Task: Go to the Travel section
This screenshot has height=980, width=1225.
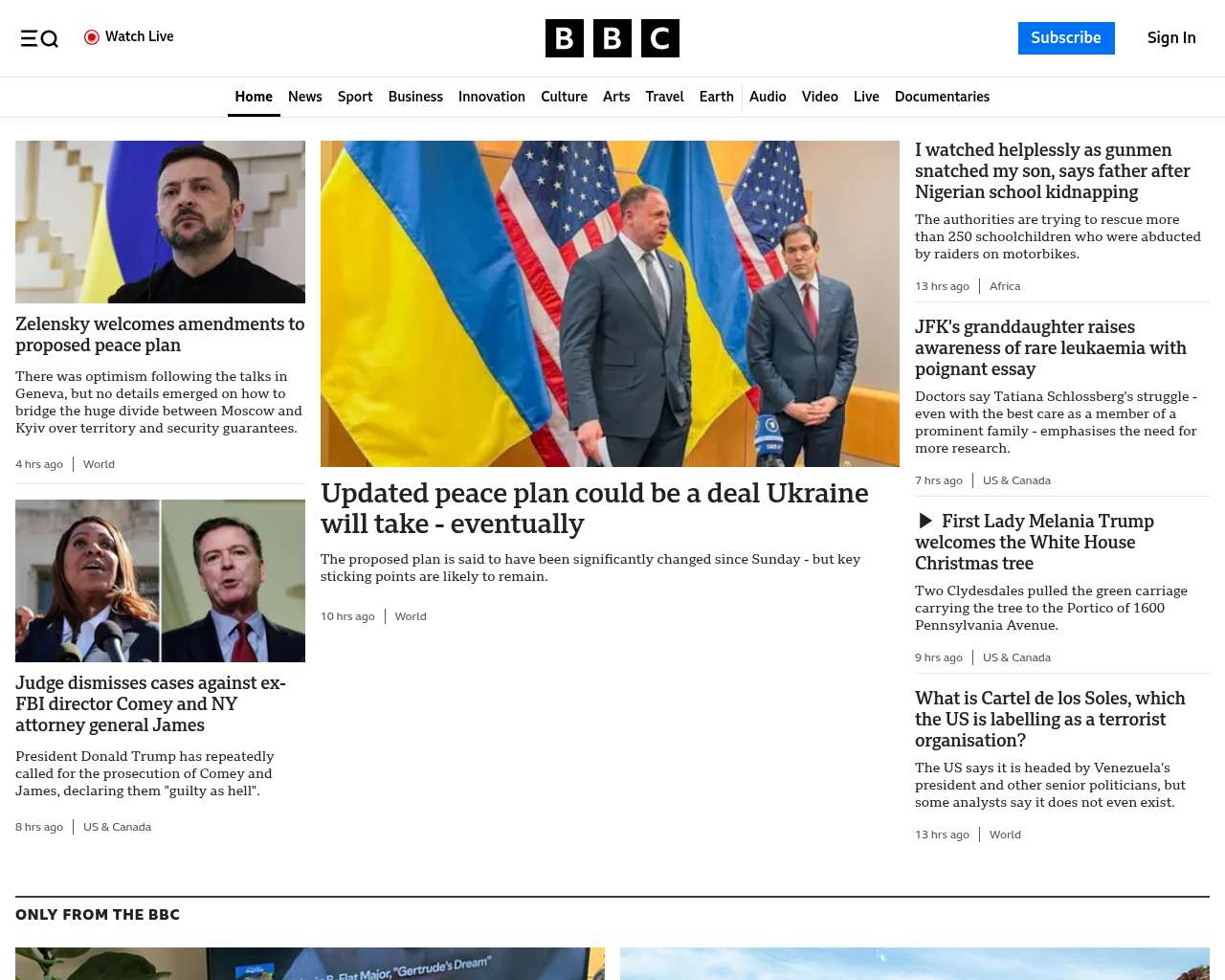Action: coord(664,97)
